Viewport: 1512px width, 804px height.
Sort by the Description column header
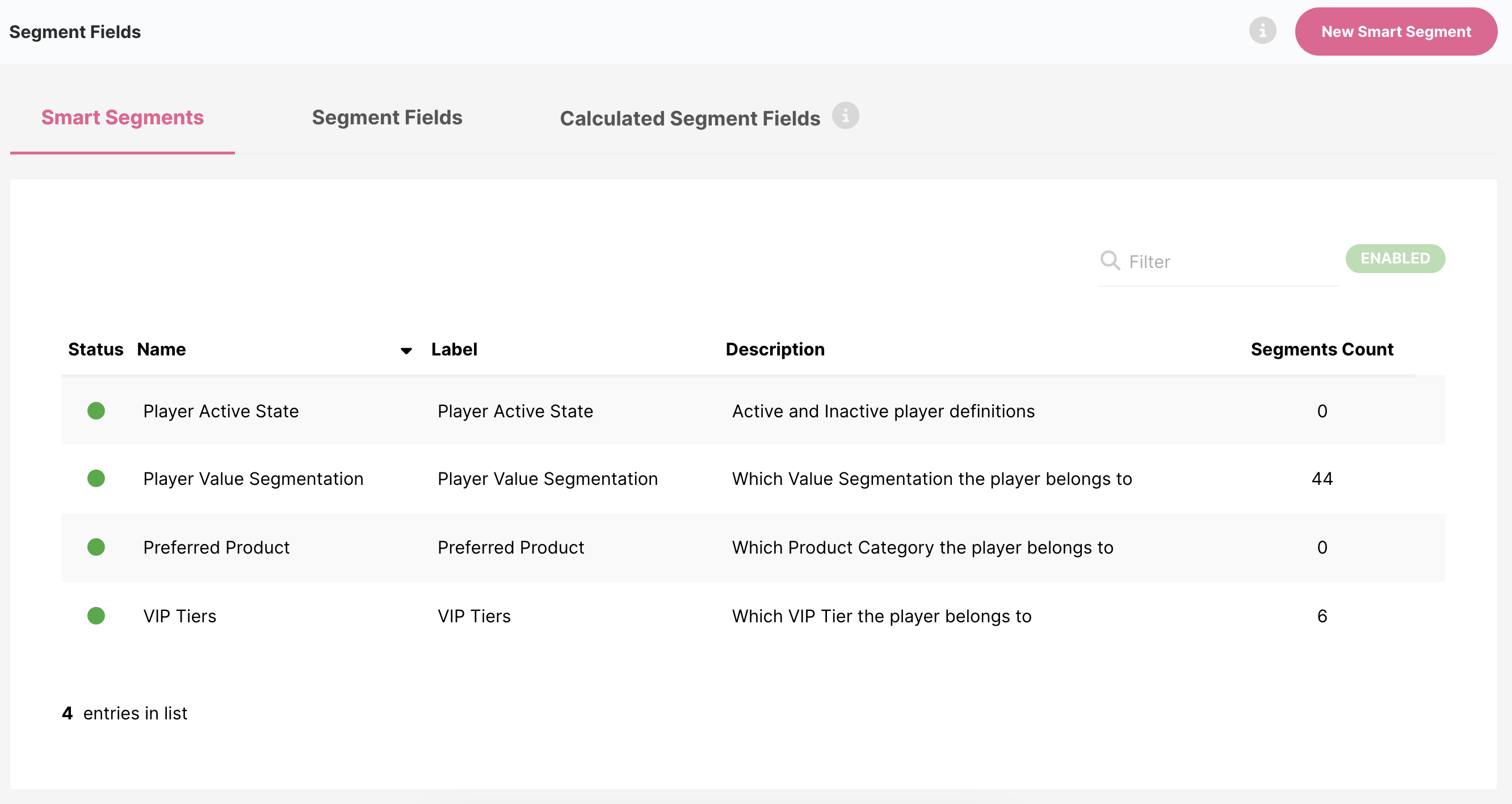pyautogui.click(x=775, y=349)
